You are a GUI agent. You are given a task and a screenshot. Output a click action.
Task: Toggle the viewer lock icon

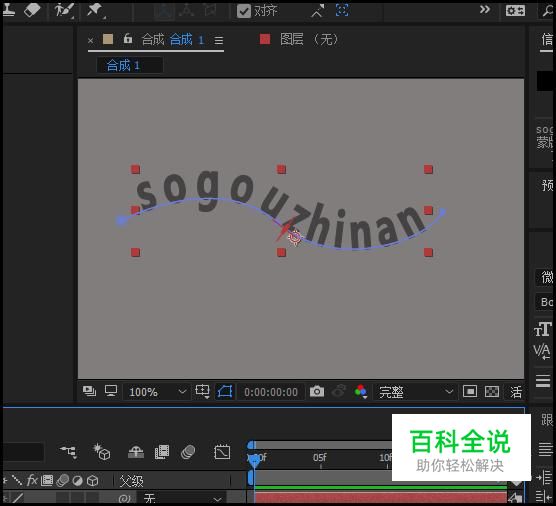tap(128, 38)
